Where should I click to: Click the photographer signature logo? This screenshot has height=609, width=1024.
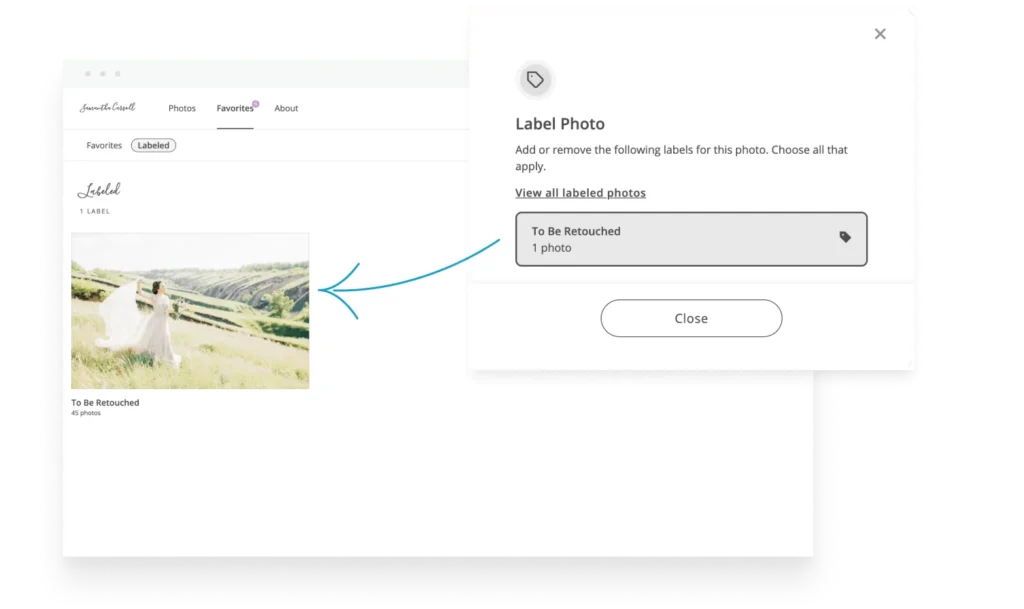107,108
